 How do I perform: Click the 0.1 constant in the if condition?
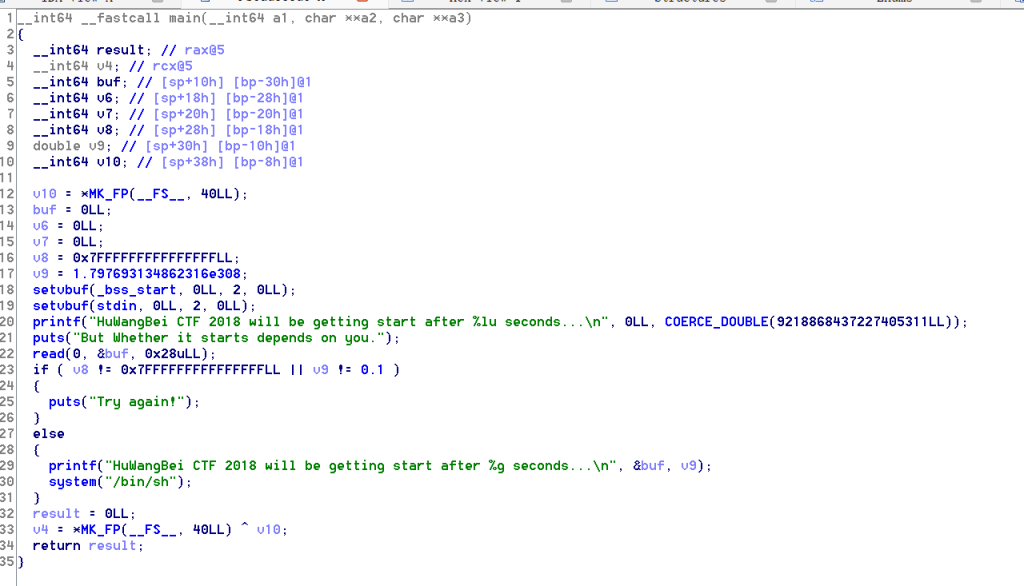point(373,370)
